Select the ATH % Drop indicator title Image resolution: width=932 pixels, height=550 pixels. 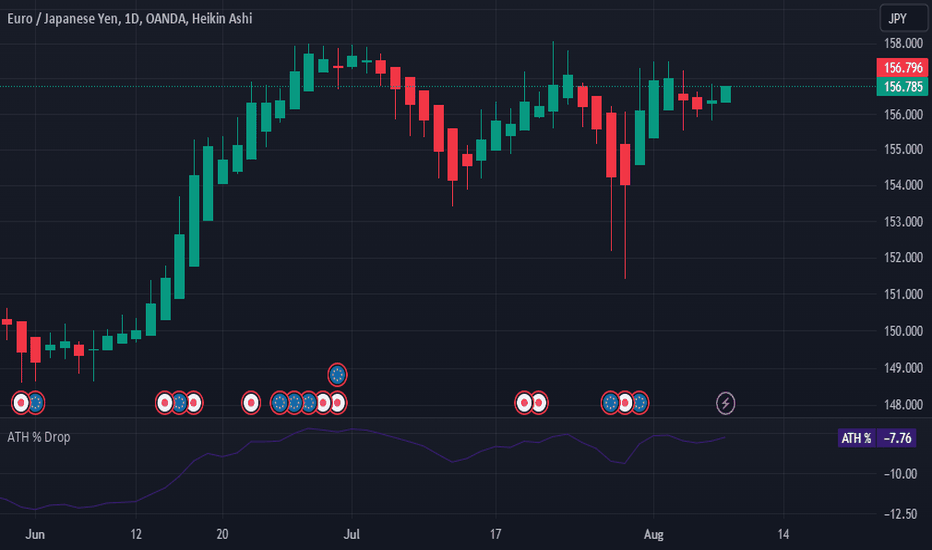[x=39, y=437]
